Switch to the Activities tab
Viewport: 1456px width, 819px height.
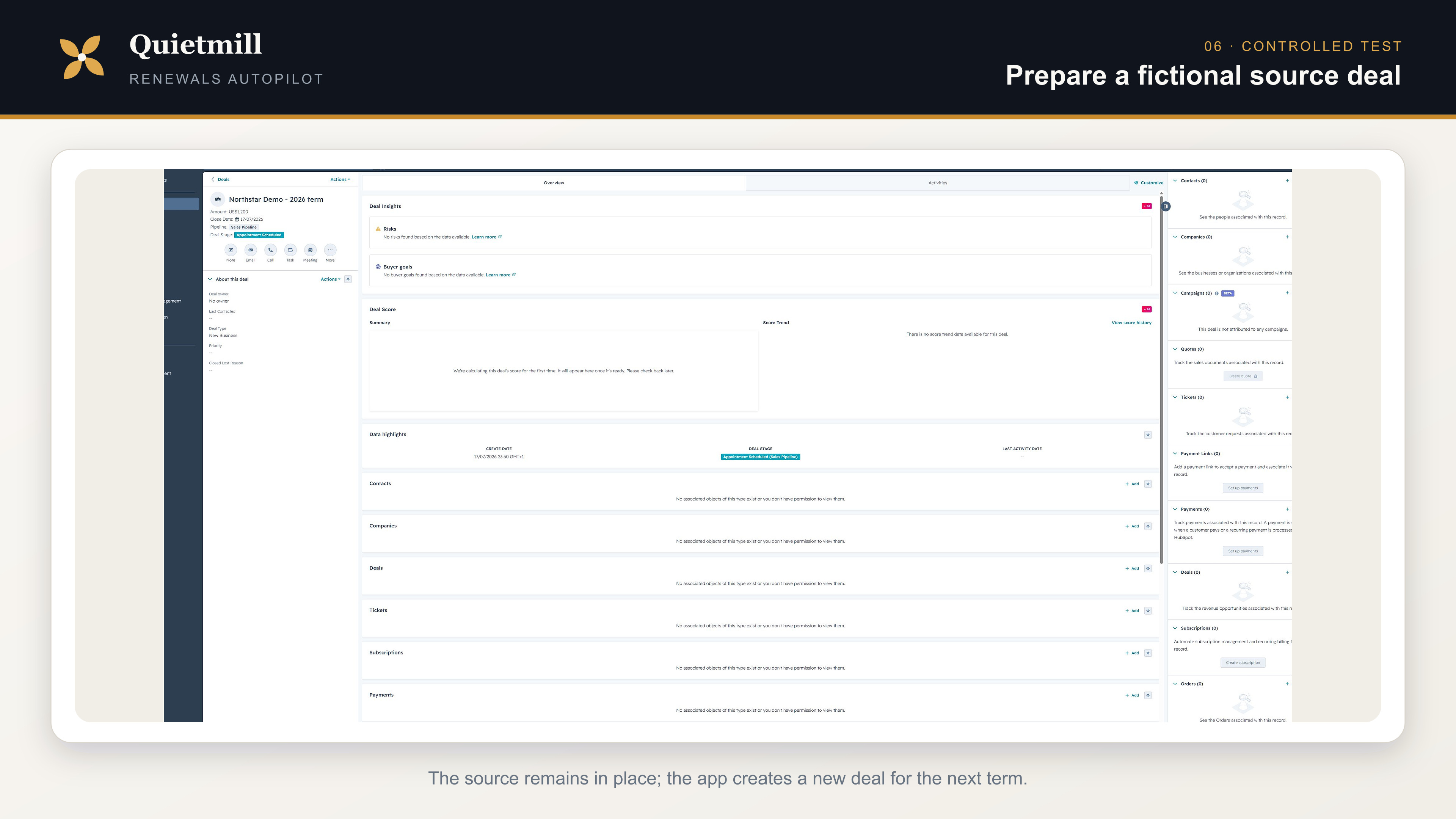938,182
